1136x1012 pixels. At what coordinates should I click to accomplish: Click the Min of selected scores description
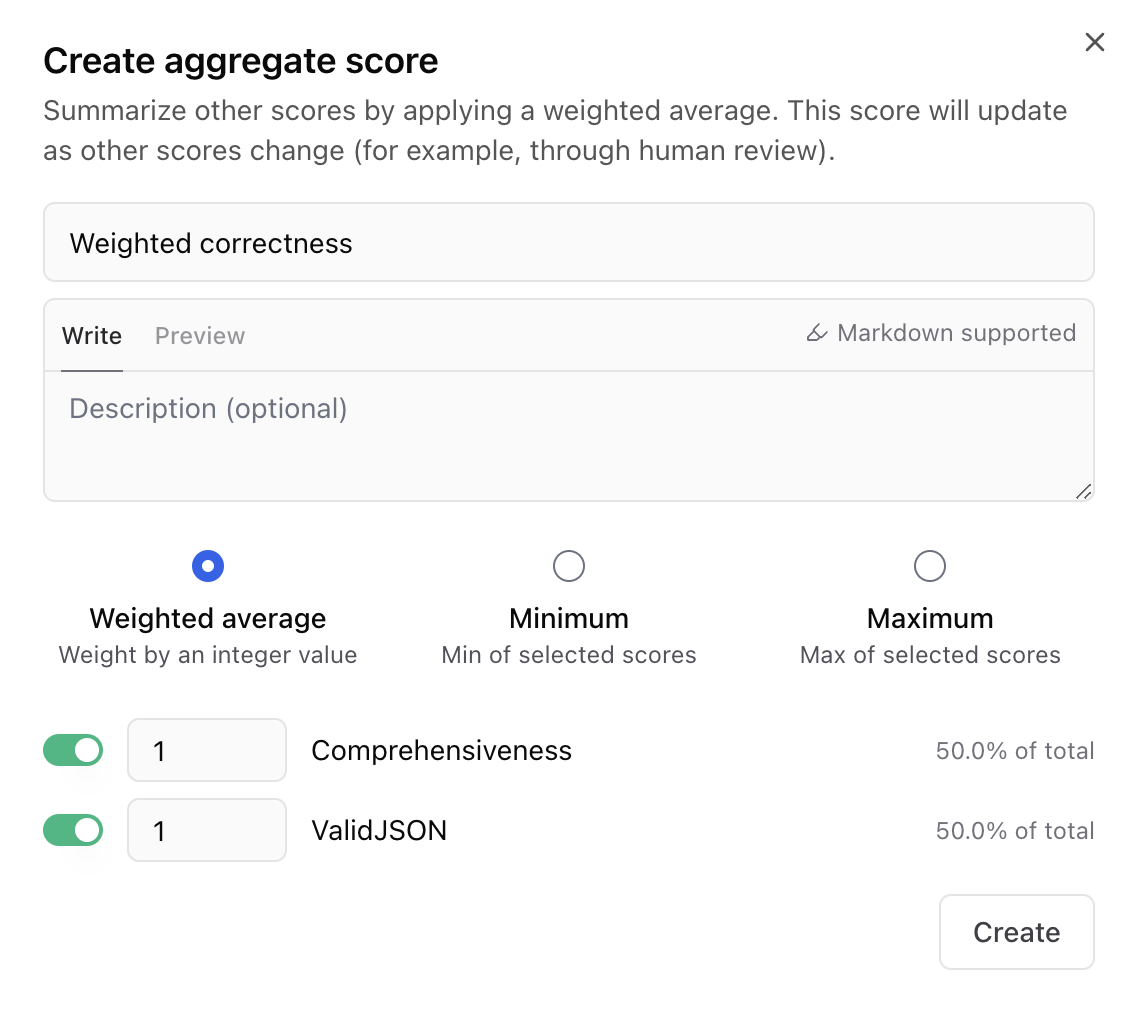pyautogui.click(x=568, y=654)
